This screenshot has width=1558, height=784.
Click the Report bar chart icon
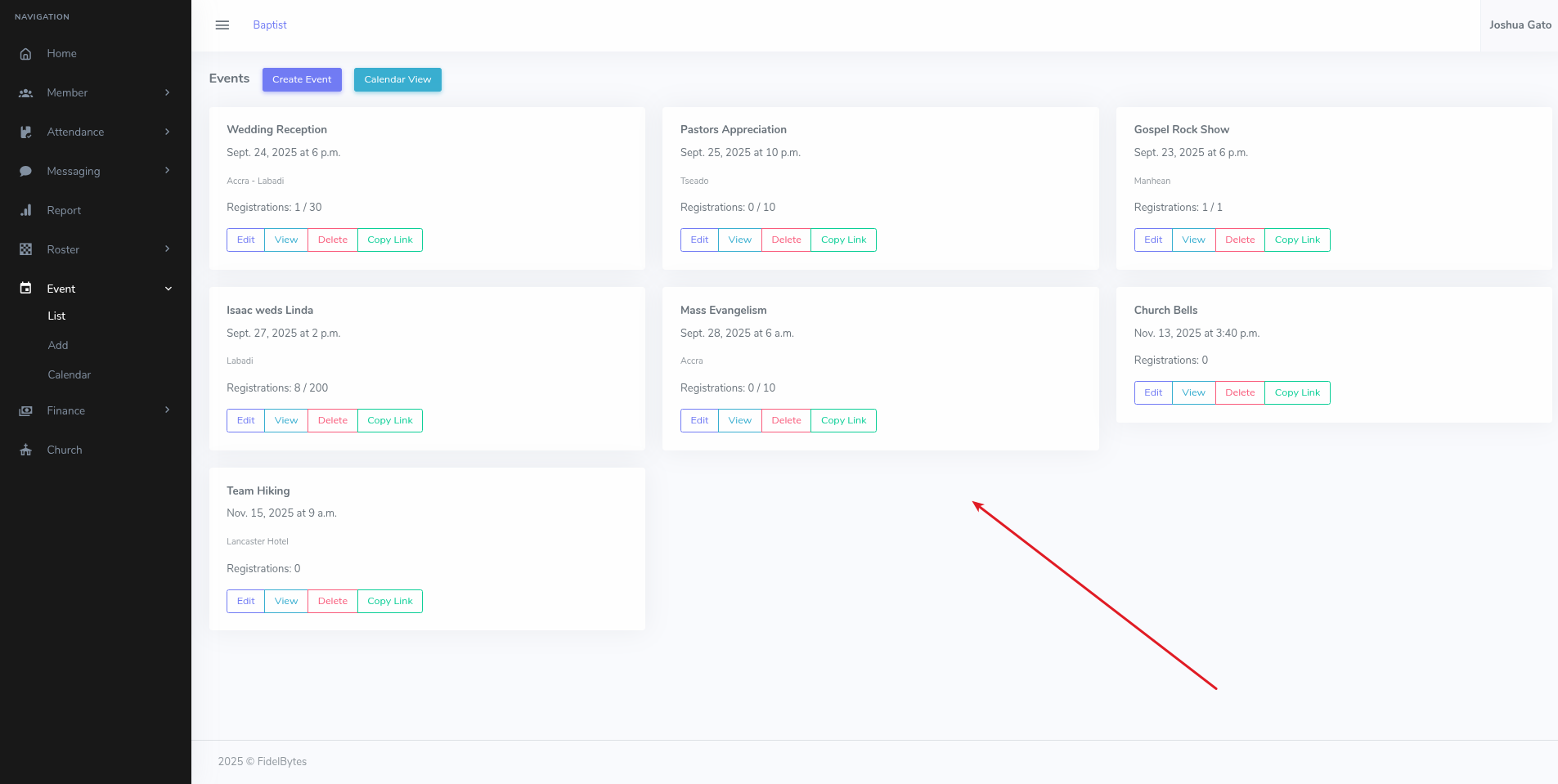pyautogui.click(x=26, y=211)
